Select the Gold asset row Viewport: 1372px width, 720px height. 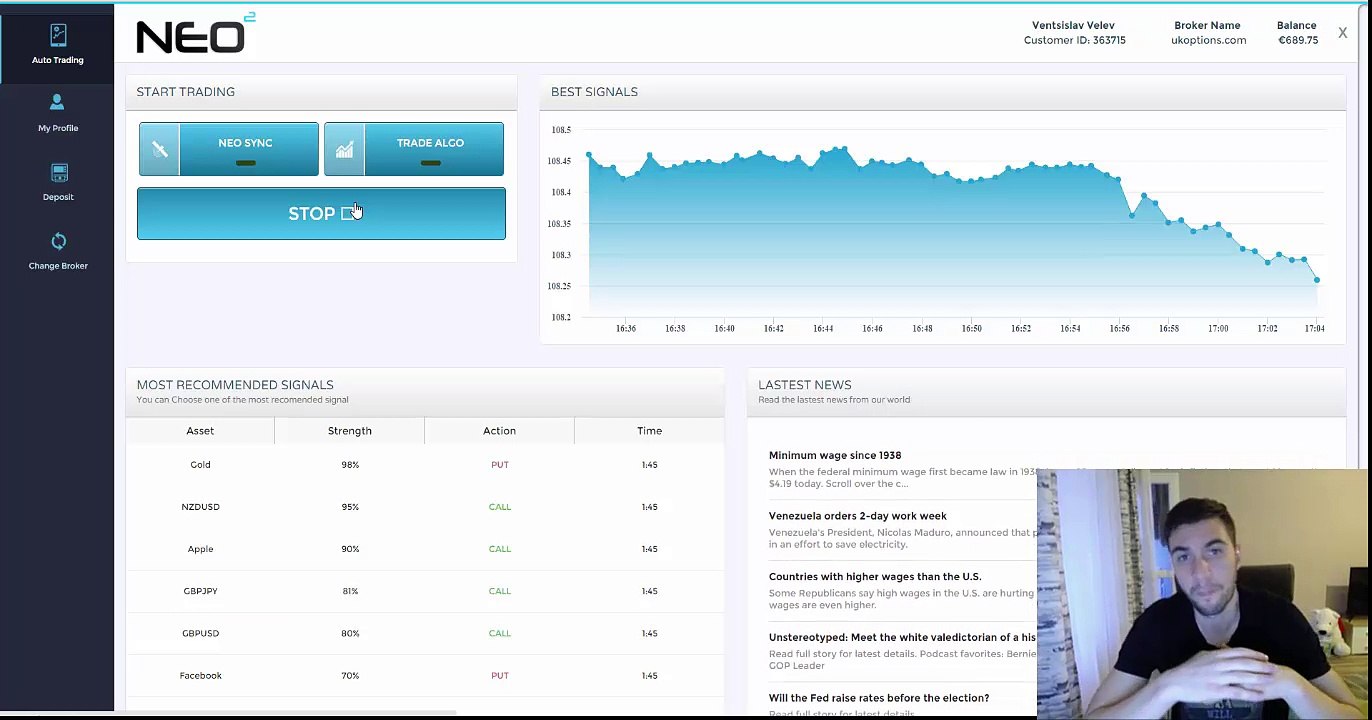pos(425,465)
